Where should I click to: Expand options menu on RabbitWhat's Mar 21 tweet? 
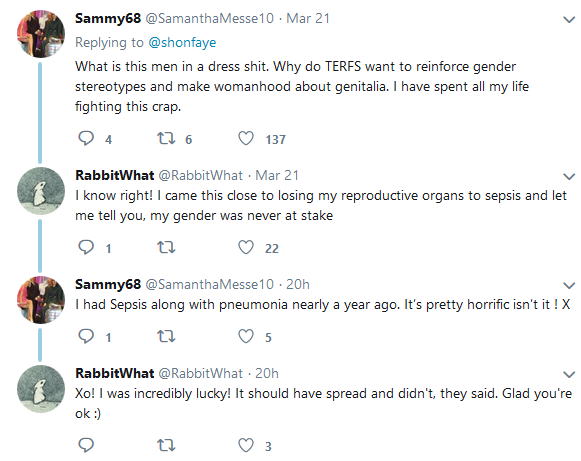pyautogui.click(x=569, y=176)
